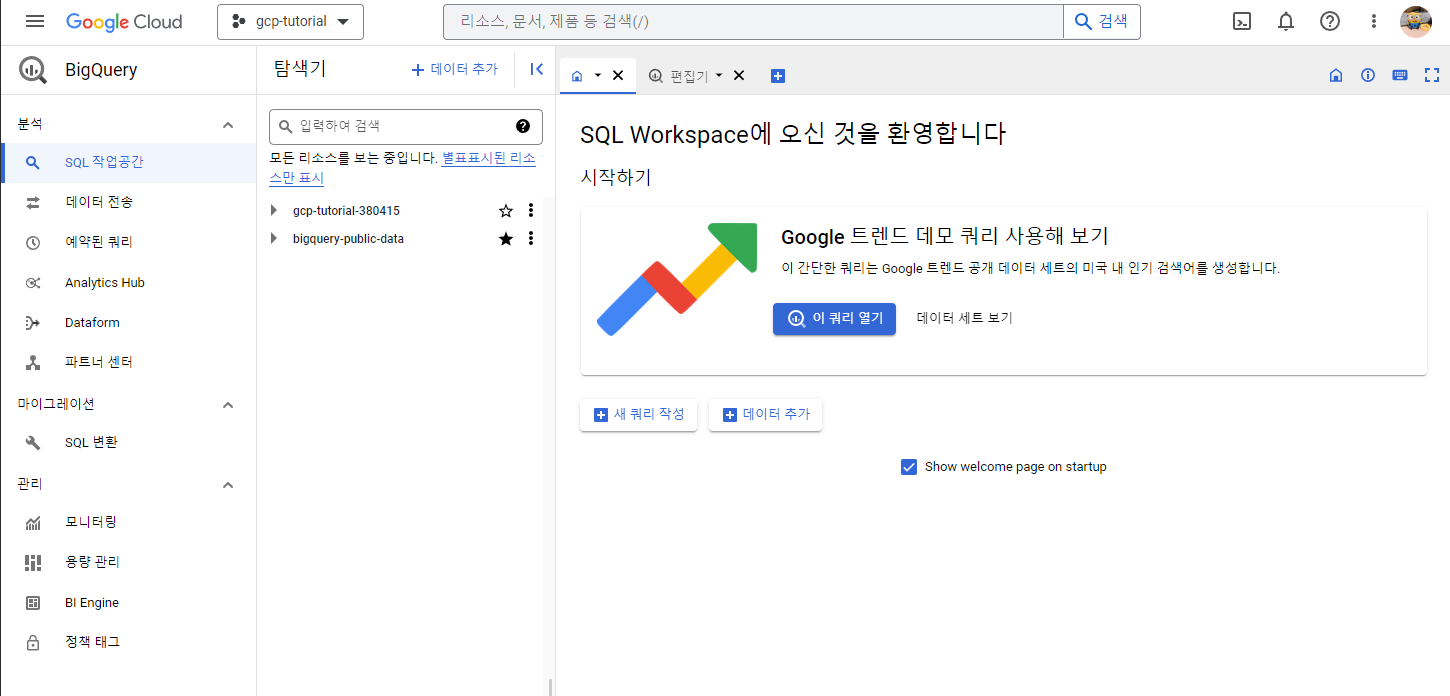Expand the gcp-tutorial-380415 project
1450x696 pixels.
click(x=274, y=211)
